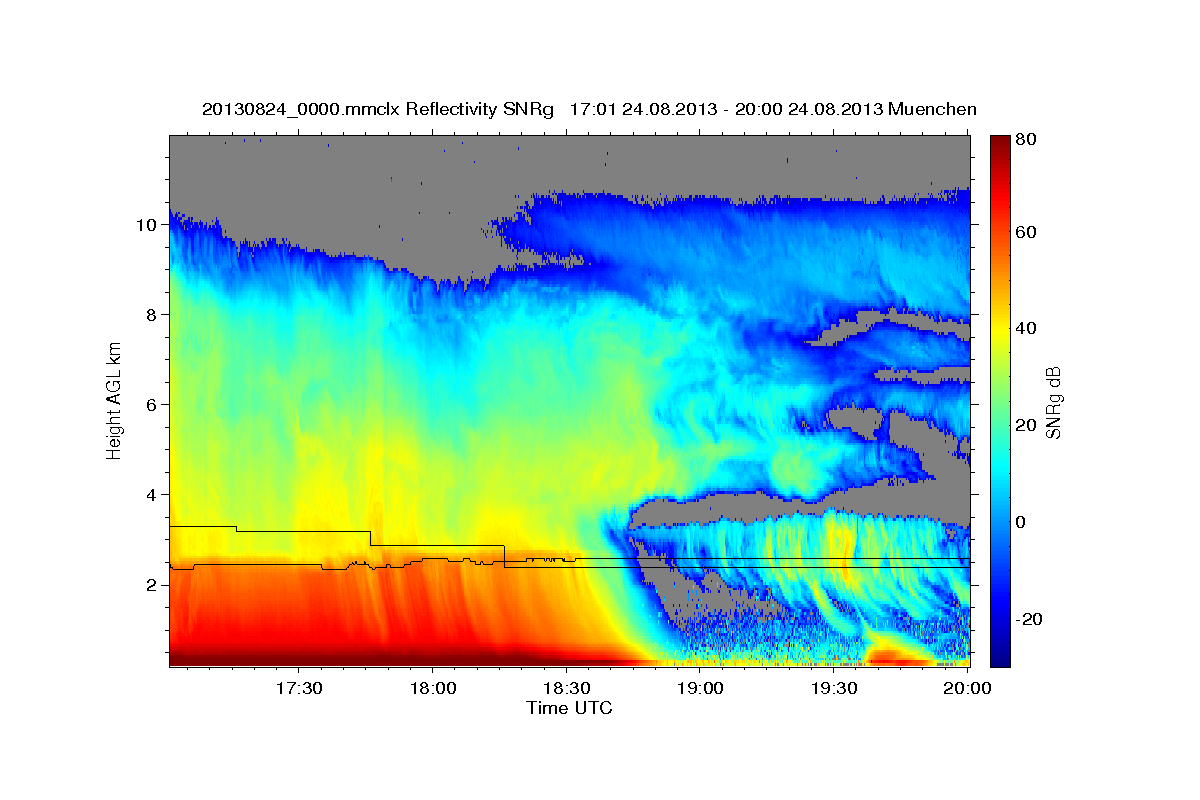Click the 18:30 time tick label
This screenshot has width=1200, height=800.
pos(566,689)
